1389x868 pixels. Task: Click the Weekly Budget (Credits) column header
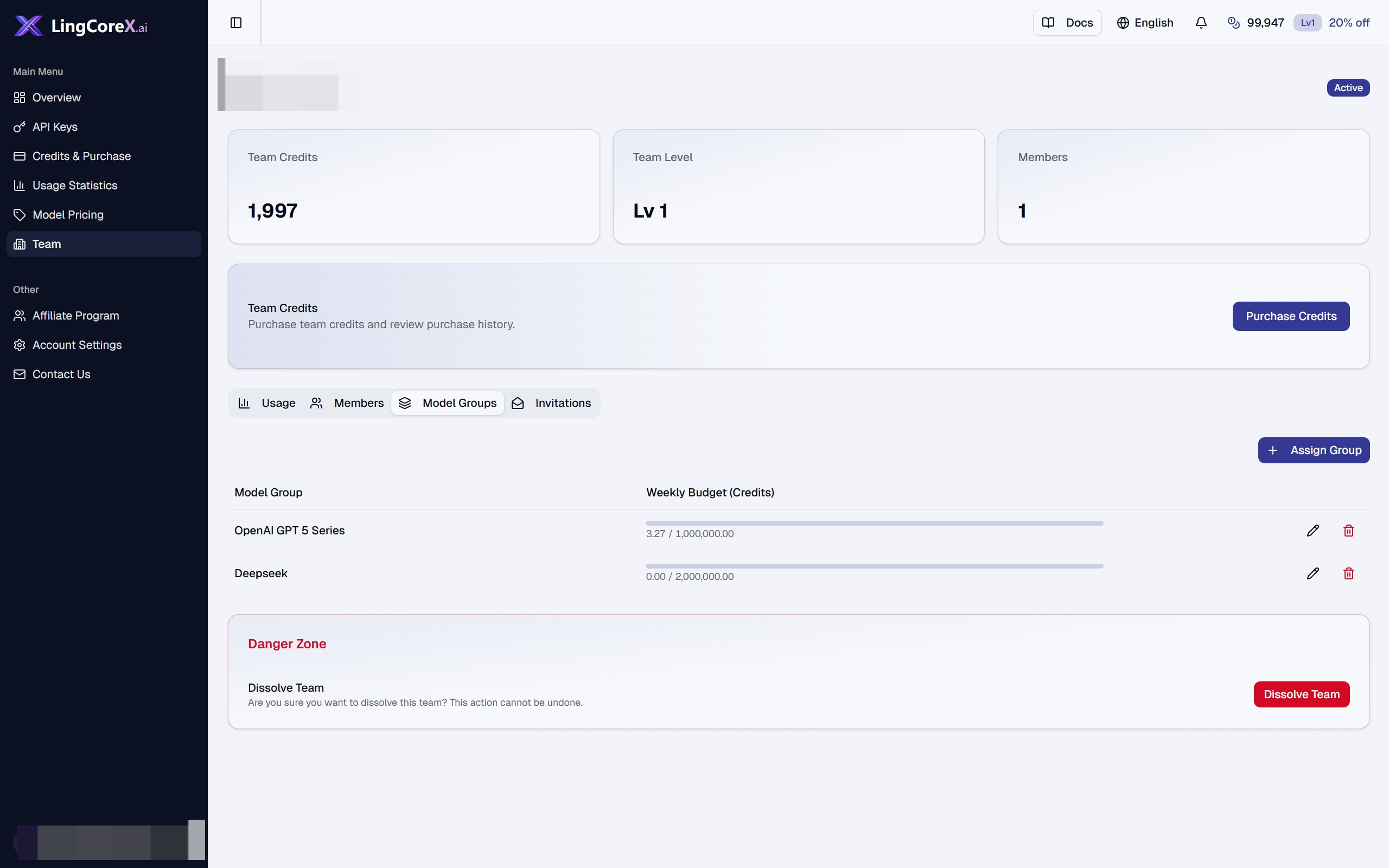(x=710, y=493)
